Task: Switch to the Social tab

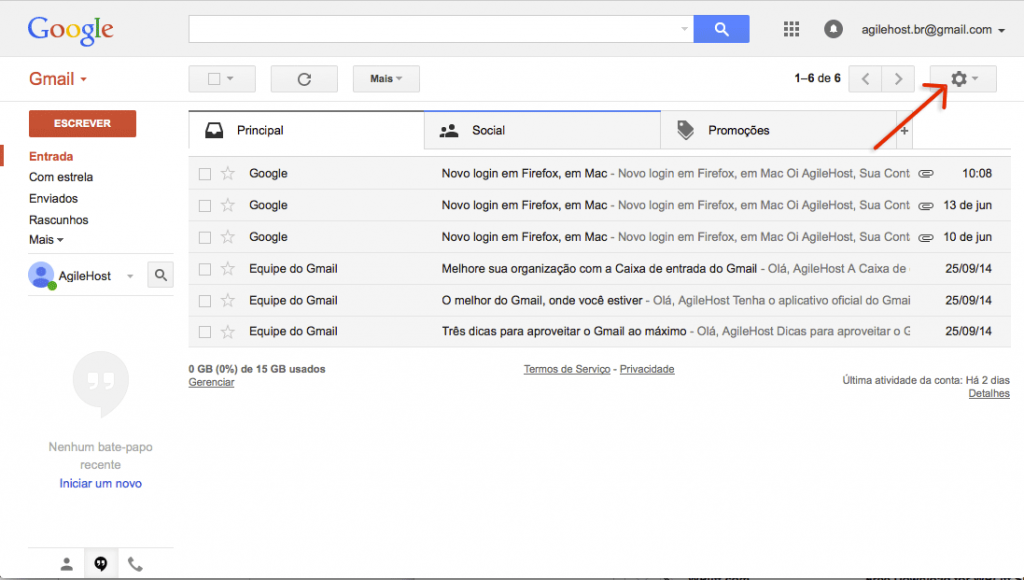Action: click(x=542, y=131)
